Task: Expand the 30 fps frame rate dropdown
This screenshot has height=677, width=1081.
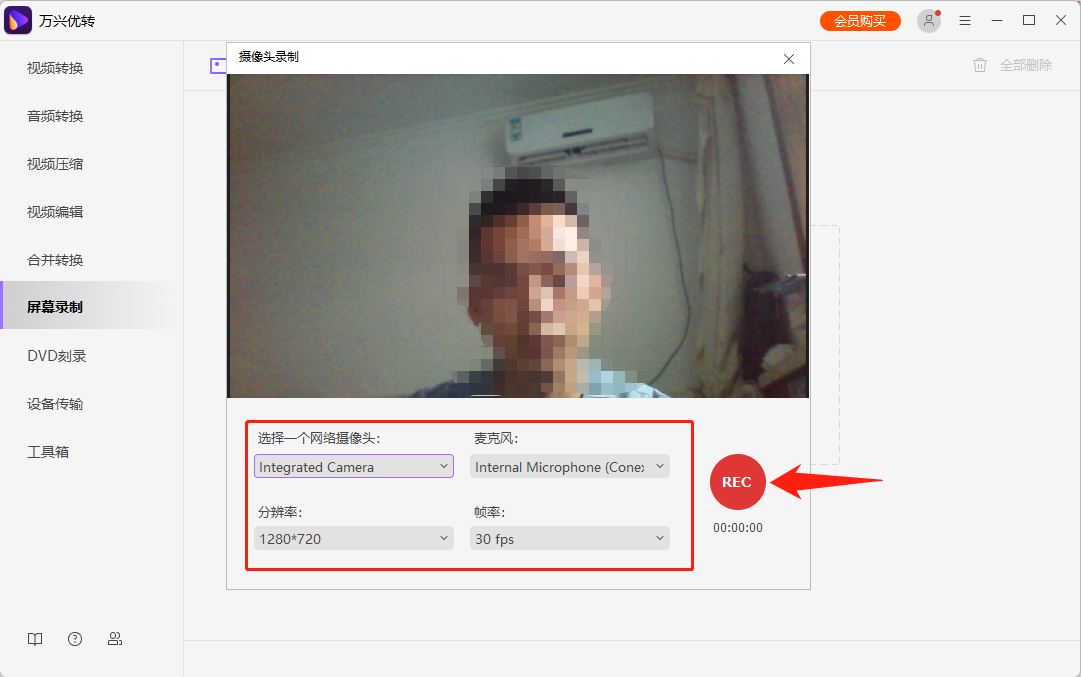Action: point(569,538)
